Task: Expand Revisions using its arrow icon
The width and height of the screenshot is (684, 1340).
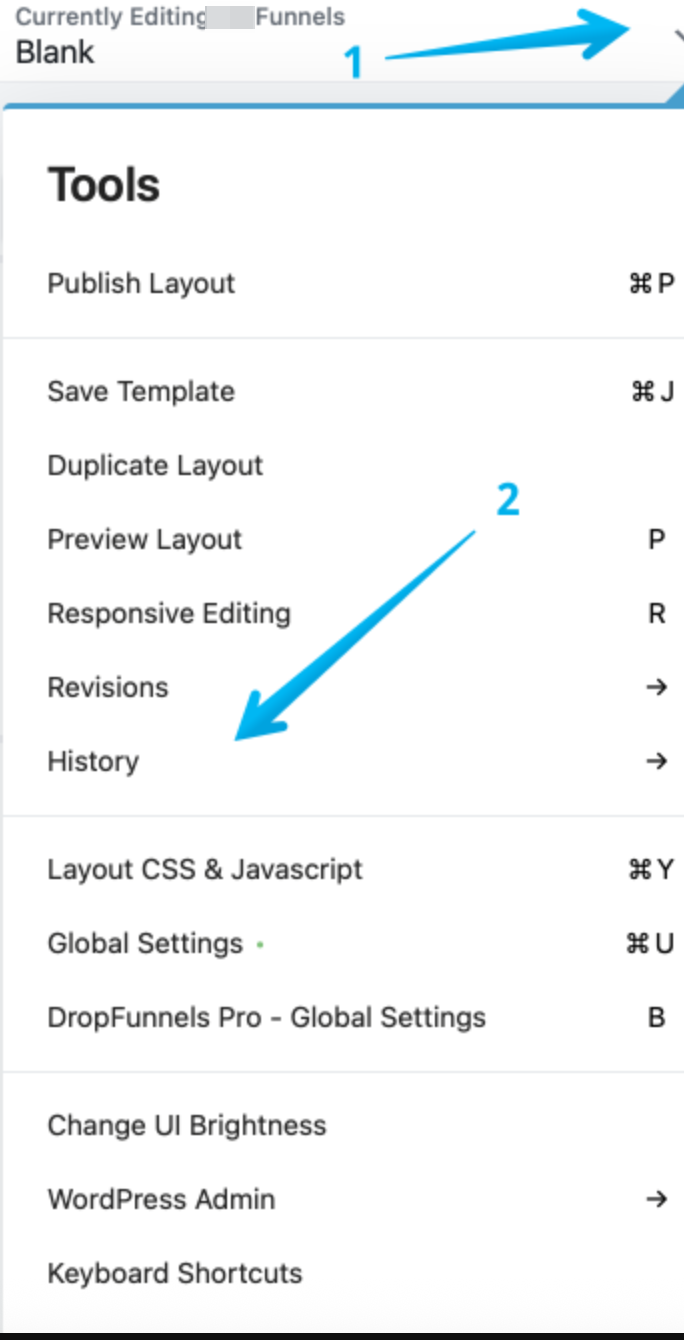Action: pyautogui.click(x=656, y=688)
